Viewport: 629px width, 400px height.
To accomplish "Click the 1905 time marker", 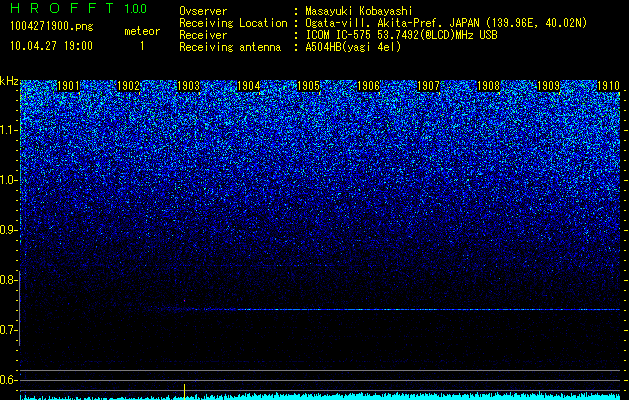I will click(x=308, y=86).
